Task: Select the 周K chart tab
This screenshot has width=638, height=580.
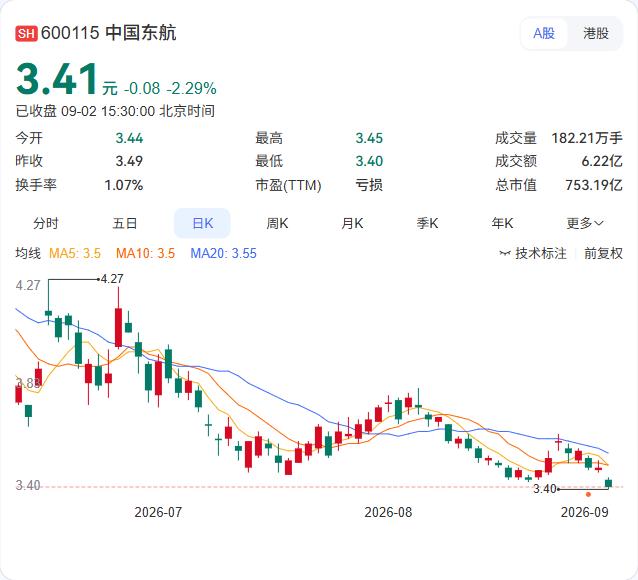Action: point(277,223)
